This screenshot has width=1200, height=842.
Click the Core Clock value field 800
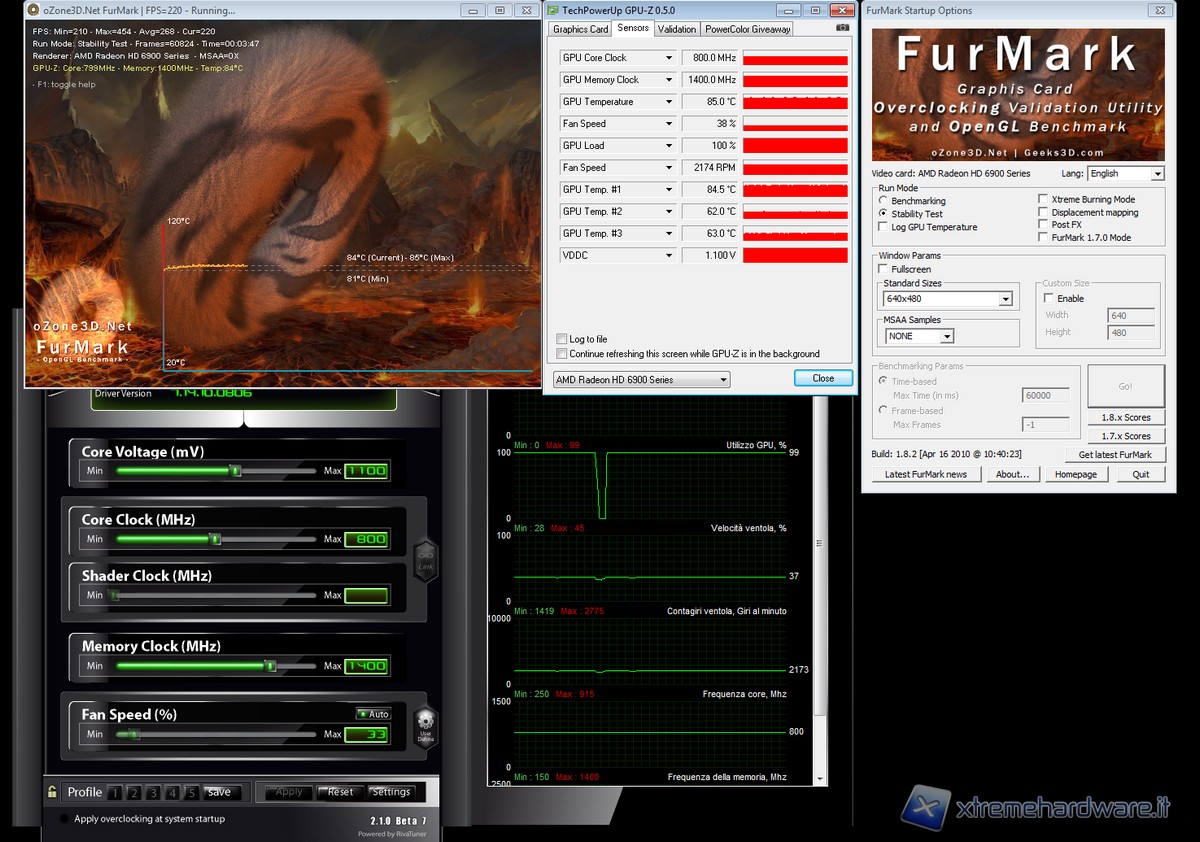click(x=367, y=539)
